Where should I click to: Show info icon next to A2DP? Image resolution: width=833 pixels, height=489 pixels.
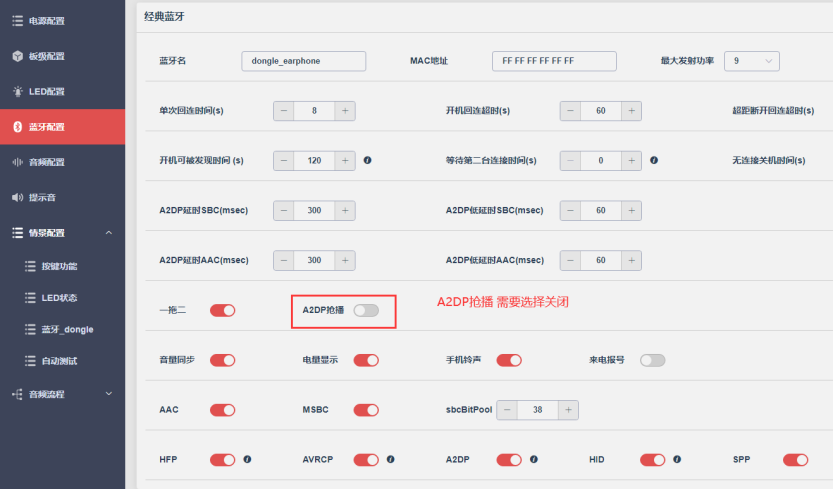(534, 459)
